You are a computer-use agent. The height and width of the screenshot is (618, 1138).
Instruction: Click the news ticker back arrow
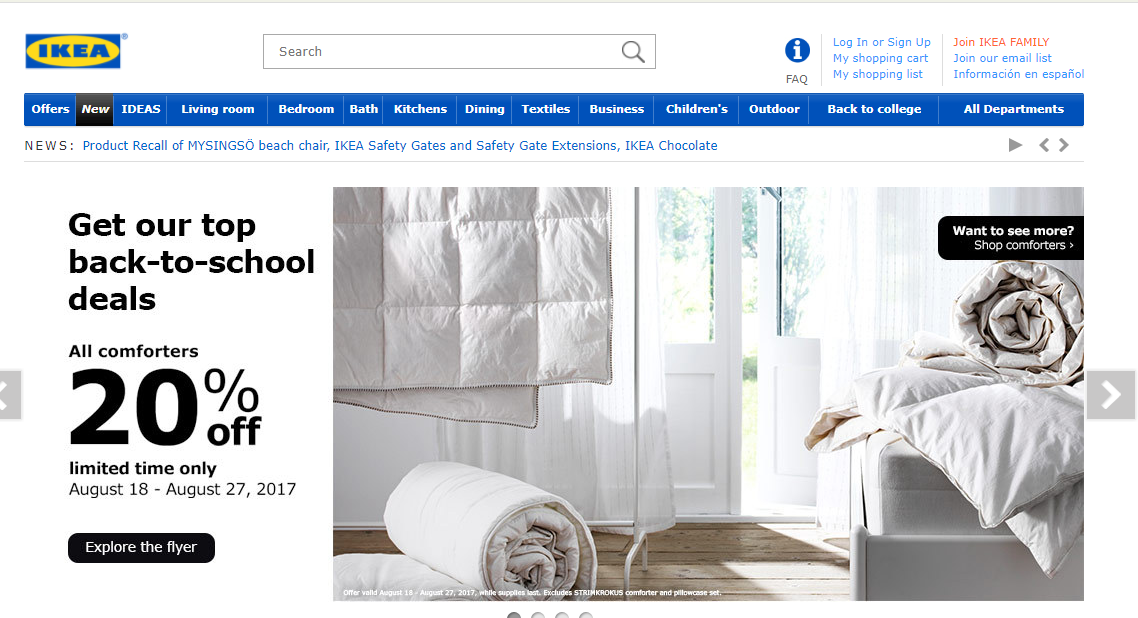click(1043, 144)
